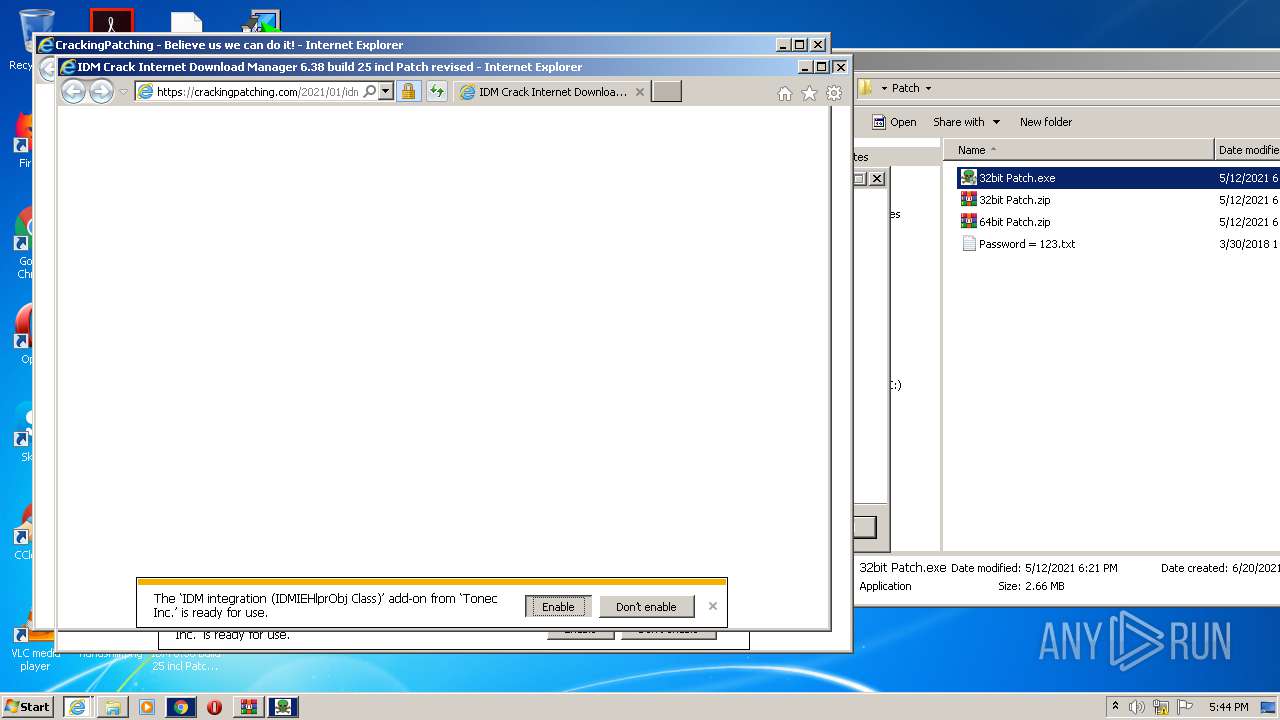The width and height of the screenshot is (1280, 720).
Task: Open the Action Center flag icon
Action: click(1185, 707)
